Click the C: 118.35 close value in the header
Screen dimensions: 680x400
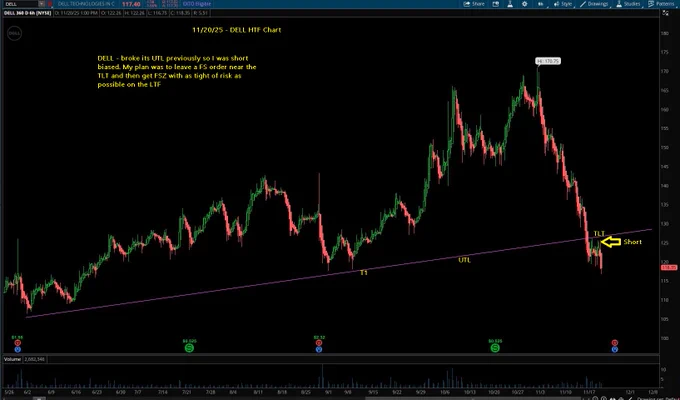coord(180,13)
